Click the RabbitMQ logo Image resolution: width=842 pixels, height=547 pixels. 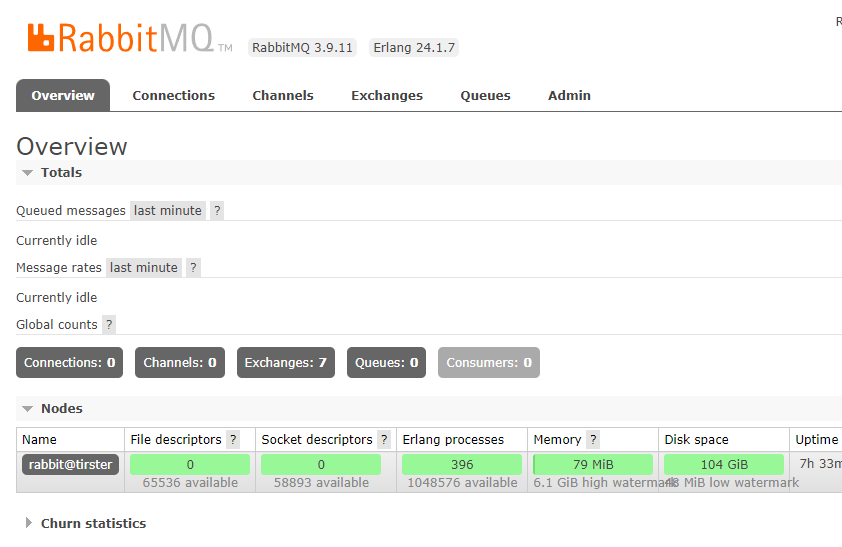click(129, 38)
